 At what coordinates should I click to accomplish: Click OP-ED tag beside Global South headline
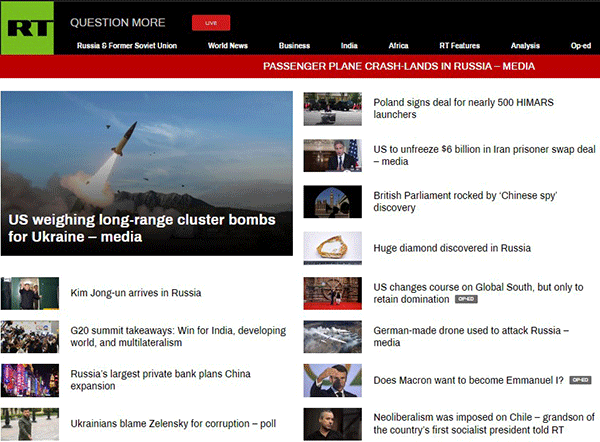pos(466,299)
